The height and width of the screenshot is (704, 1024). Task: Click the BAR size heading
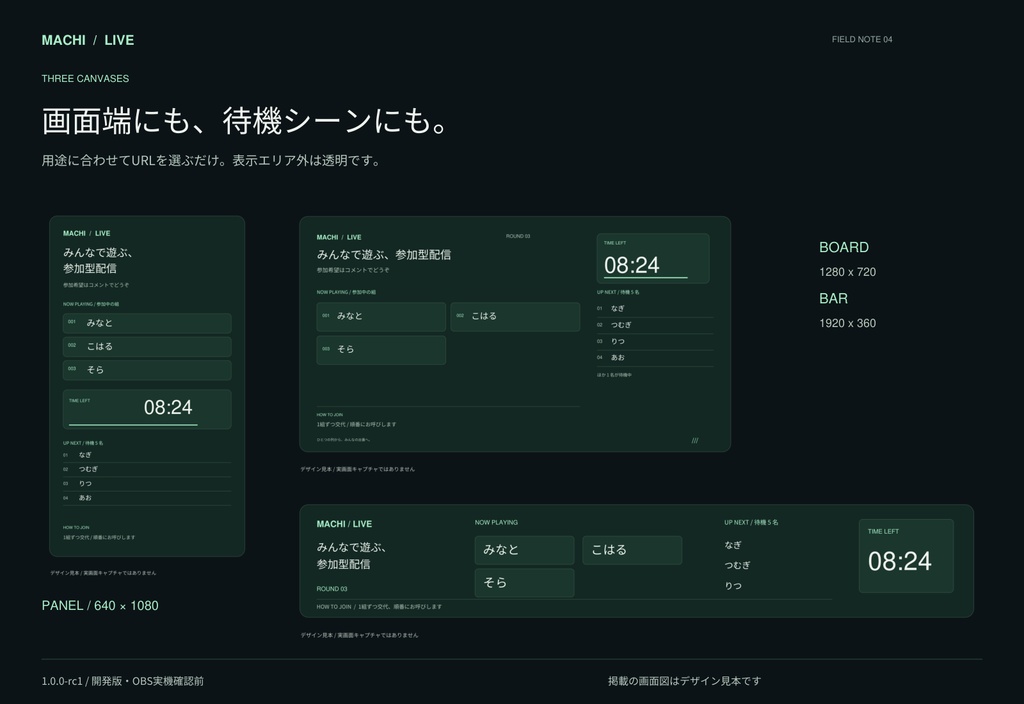(833, 298)
